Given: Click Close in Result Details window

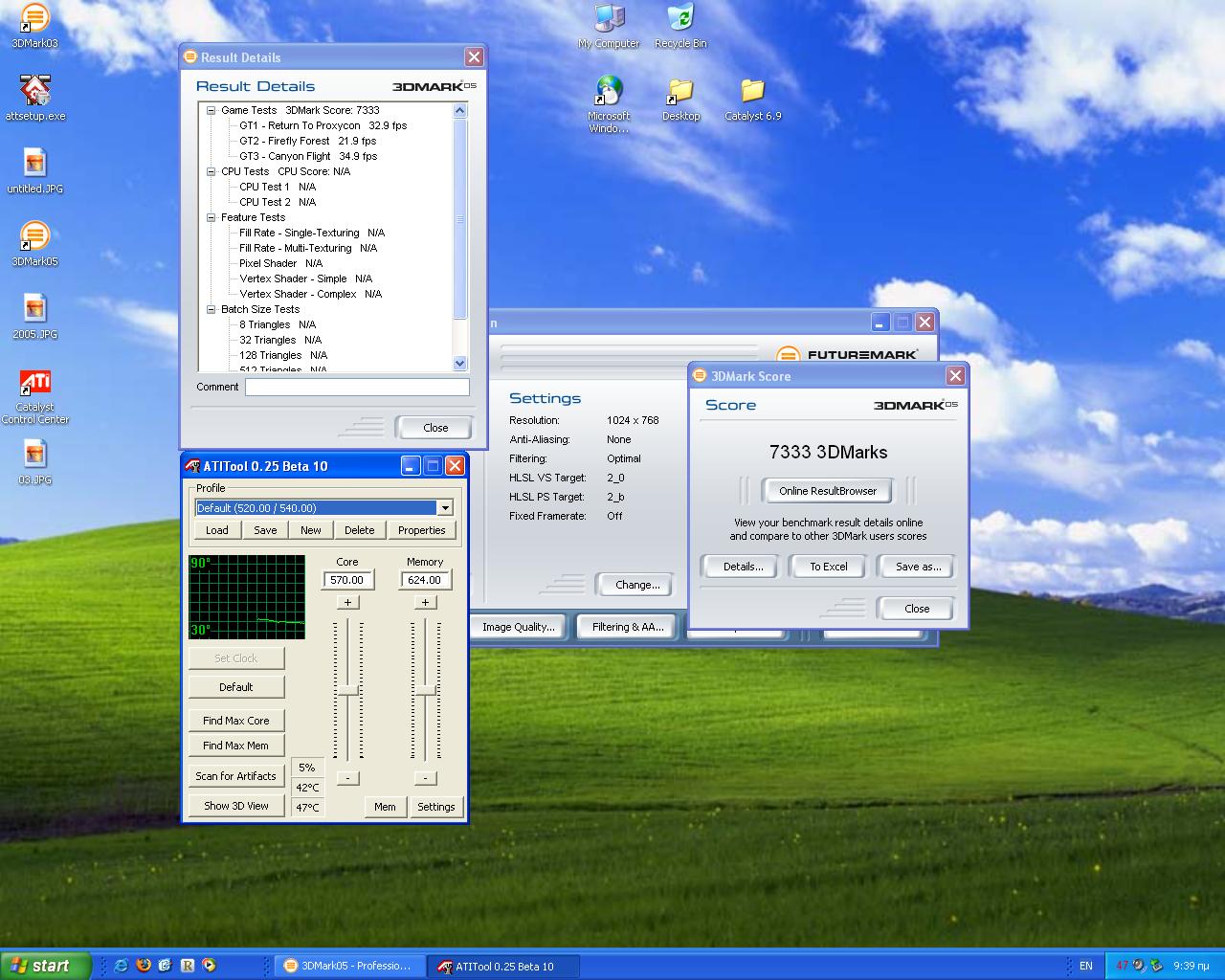Looking at the screenshot, I should pyautogui.click(x=434, y=428).
